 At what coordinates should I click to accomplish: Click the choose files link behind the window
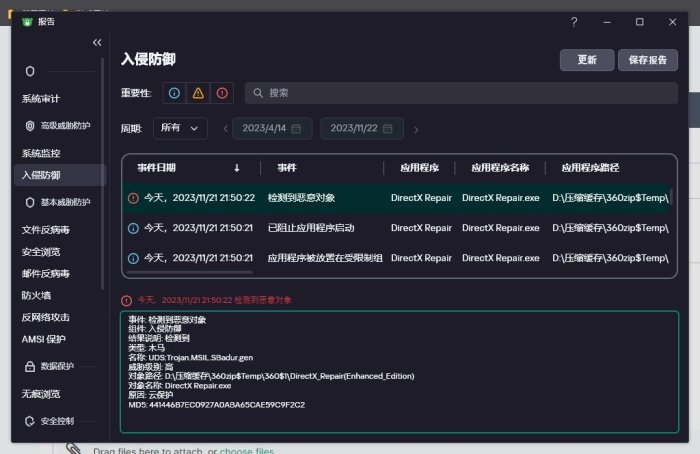[246, 451]
